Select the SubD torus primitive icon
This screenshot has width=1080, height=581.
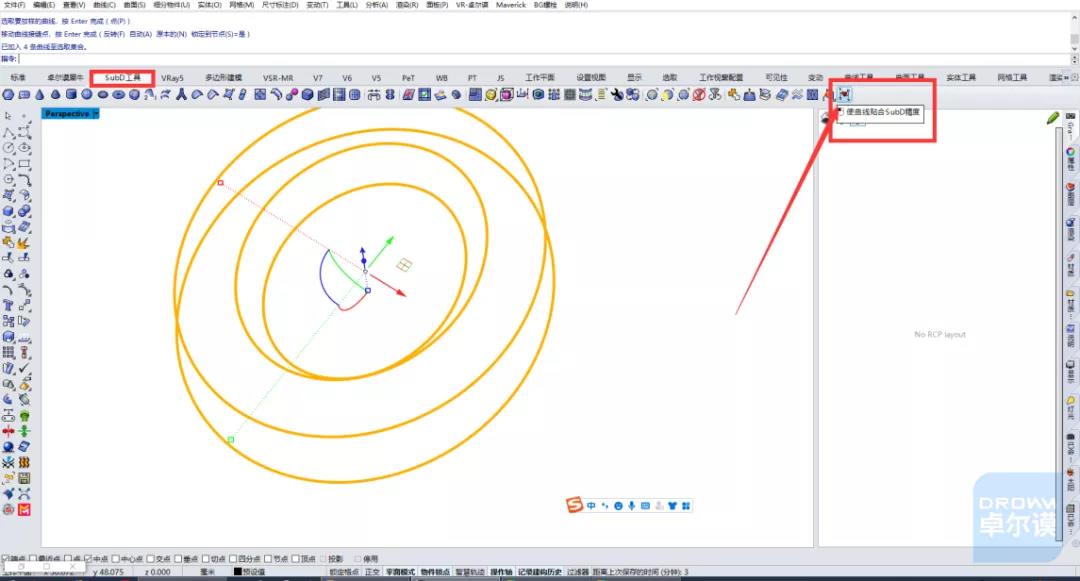pos(118,94)
